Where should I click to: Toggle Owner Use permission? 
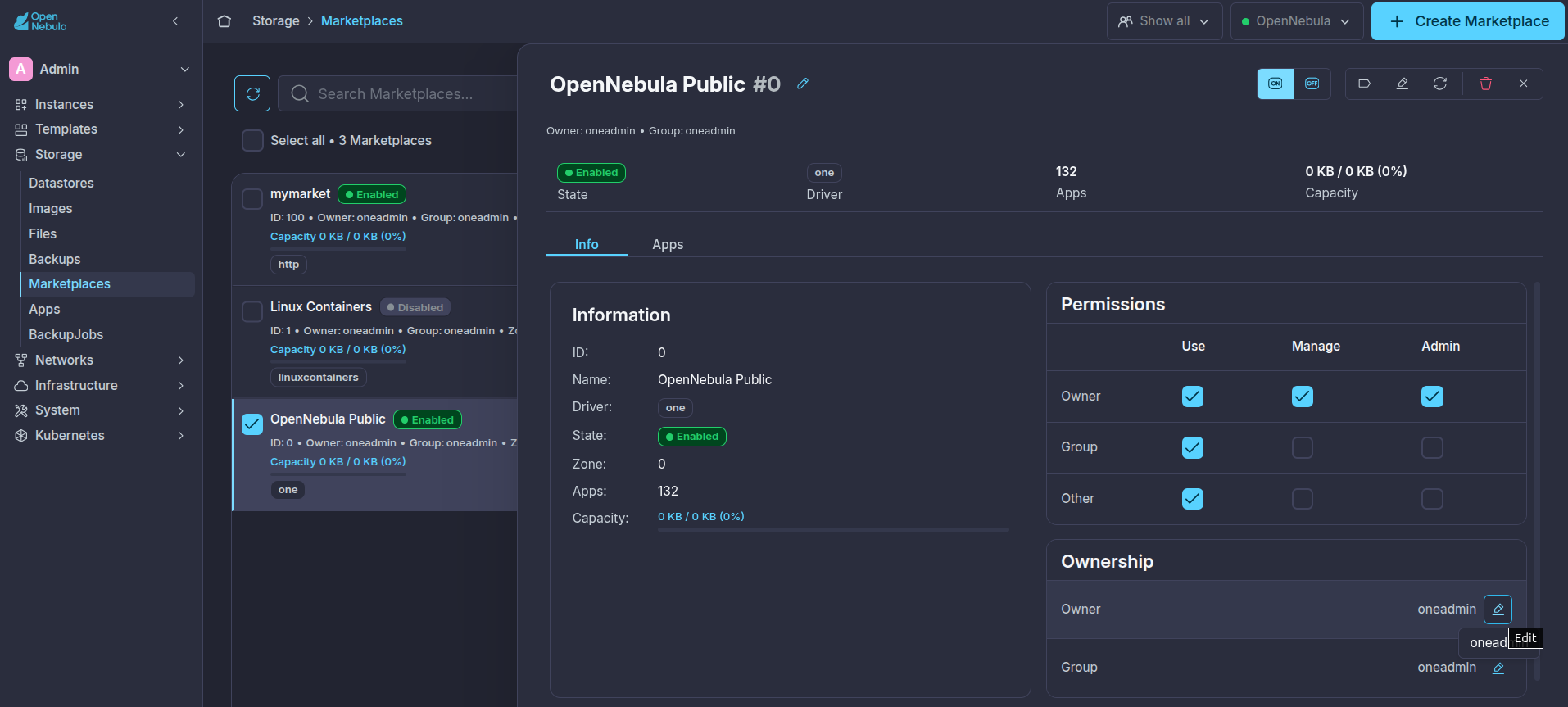click(x=1193, y=397)
